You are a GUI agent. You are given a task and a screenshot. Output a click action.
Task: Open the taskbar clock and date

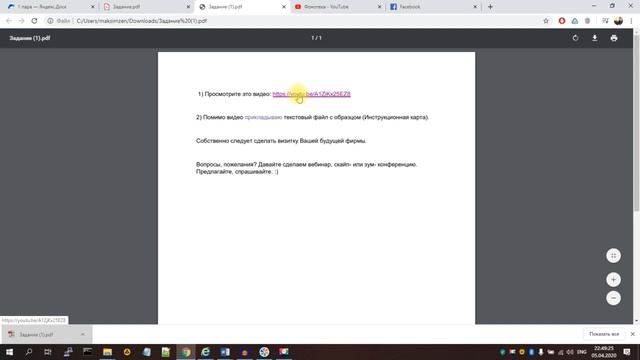coord(604,352)
